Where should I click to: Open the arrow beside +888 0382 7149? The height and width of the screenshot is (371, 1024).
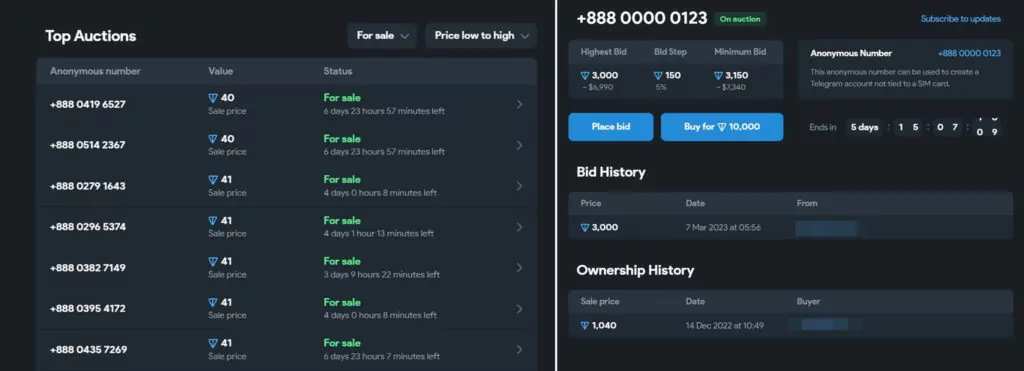coord(519,268)
